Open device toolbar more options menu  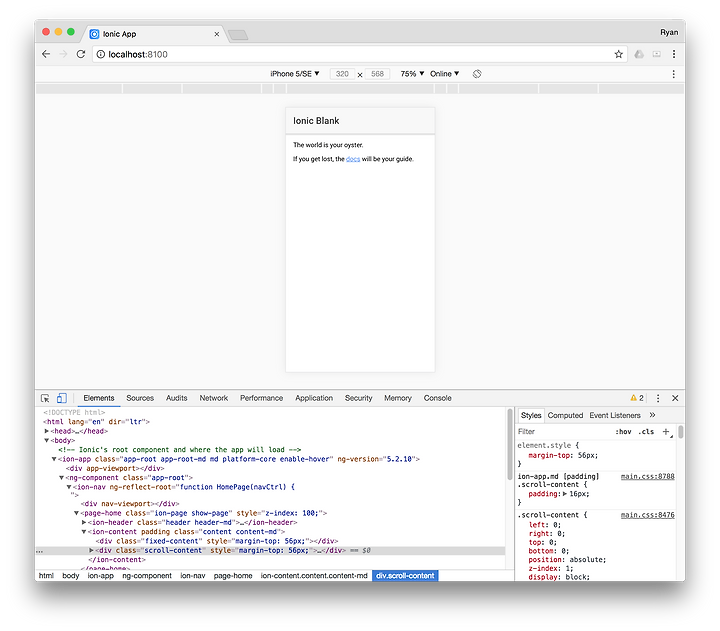point(674,74)
